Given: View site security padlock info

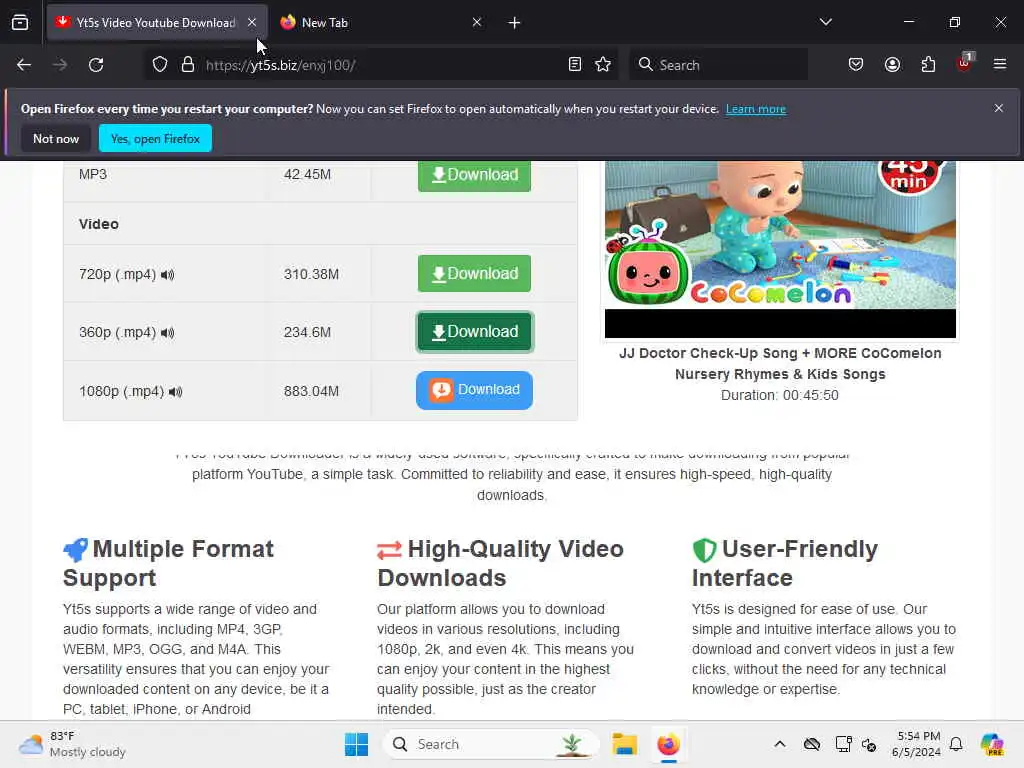Looking at the screenshot, I should pyautogui.click(x=188, y=65).
